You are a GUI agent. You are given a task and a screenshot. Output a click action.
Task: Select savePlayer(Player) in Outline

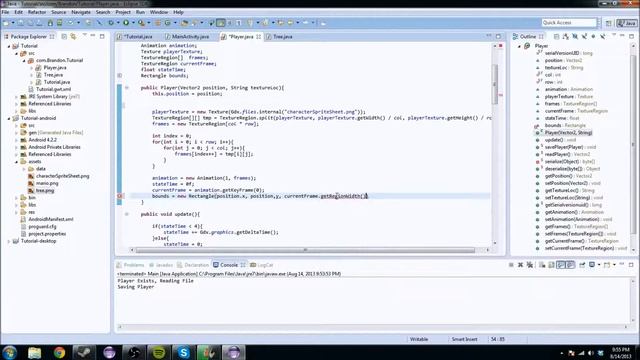point(570,147)
